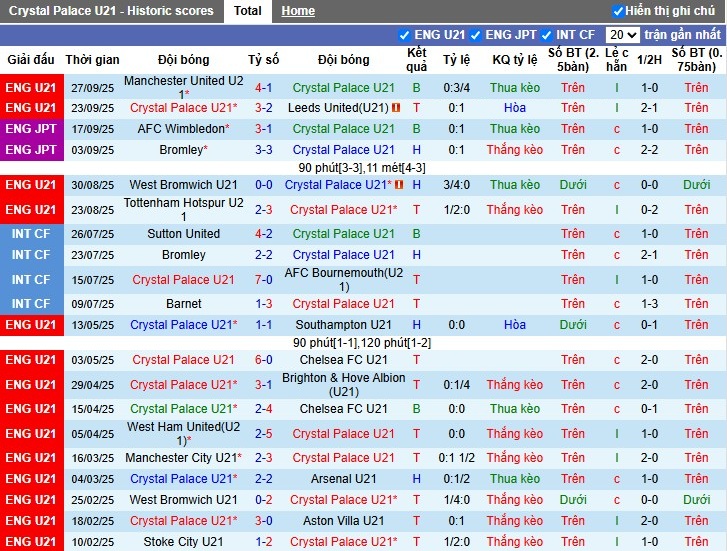Image resolution: width=727 pixels, height=551 pixels.
Task: Uncheck the ENG JPT filter checkbox
Action: click(x=476, y=35)
